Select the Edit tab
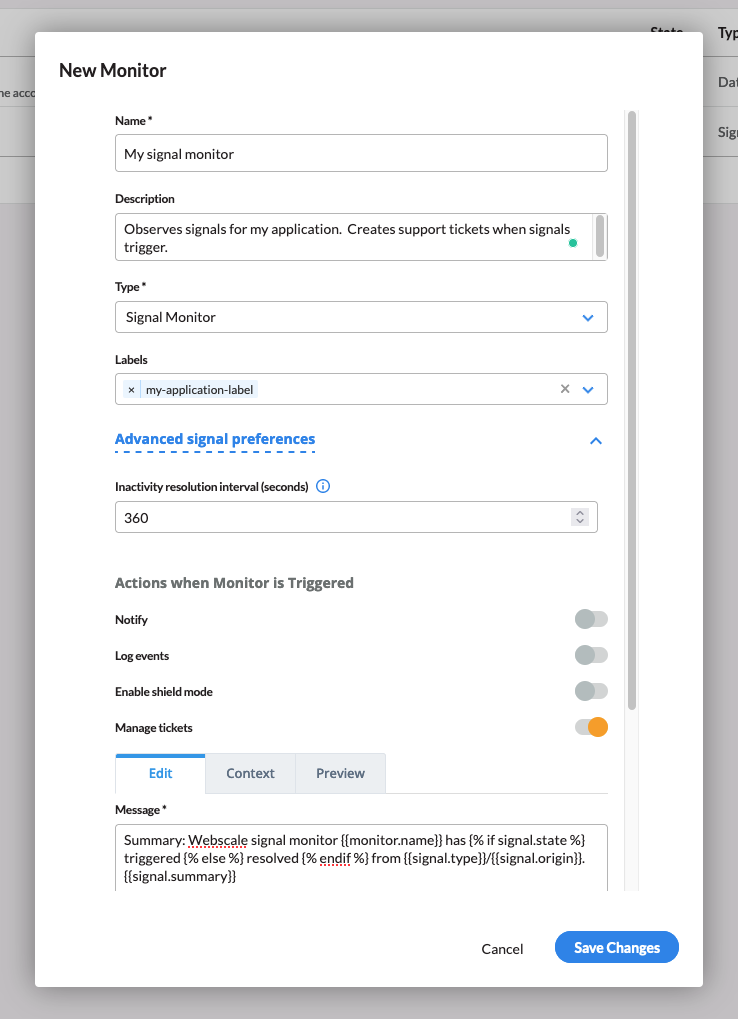Screen dimensions: 738x1019 pos(160,773)
